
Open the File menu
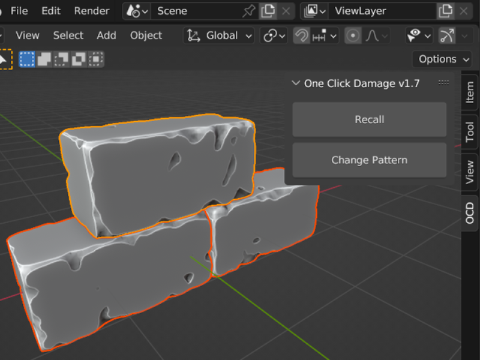(19, 11)
